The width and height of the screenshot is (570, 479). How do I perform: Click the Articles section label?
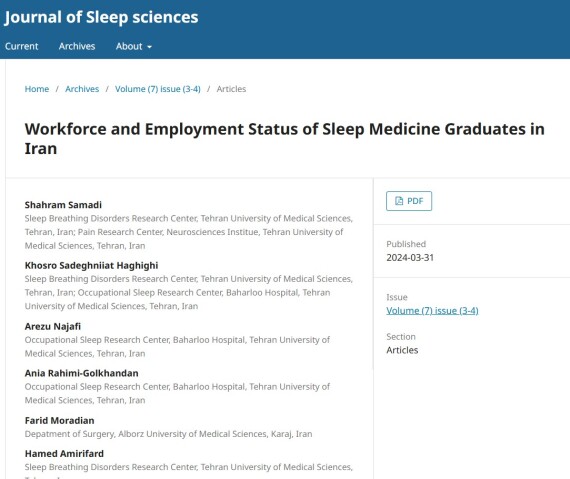point(402,350)
